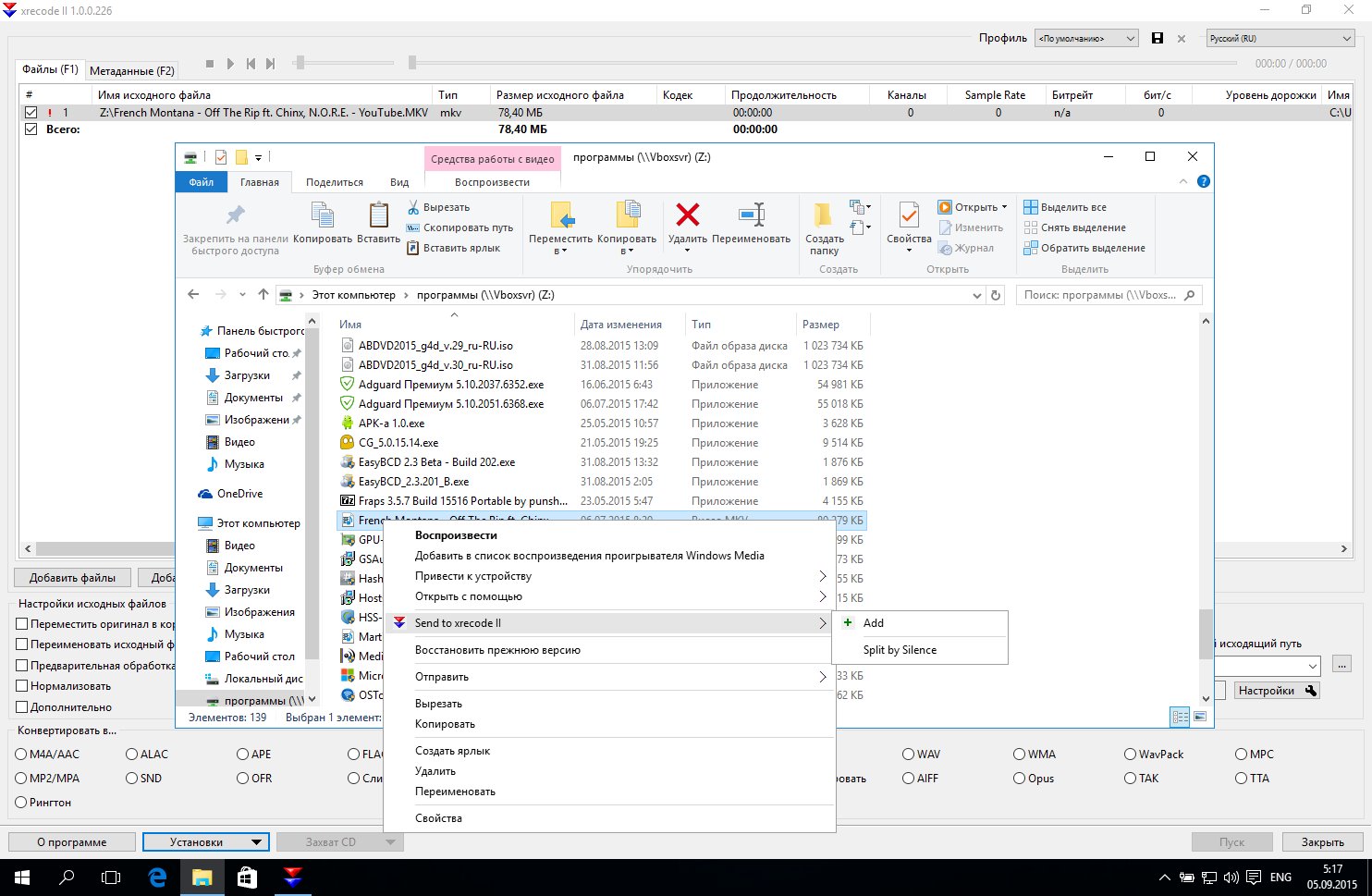Open Windows Store from the taskbar
Image resolution: width=1372 pixels, height=896 pixels.
click(247, 878)
